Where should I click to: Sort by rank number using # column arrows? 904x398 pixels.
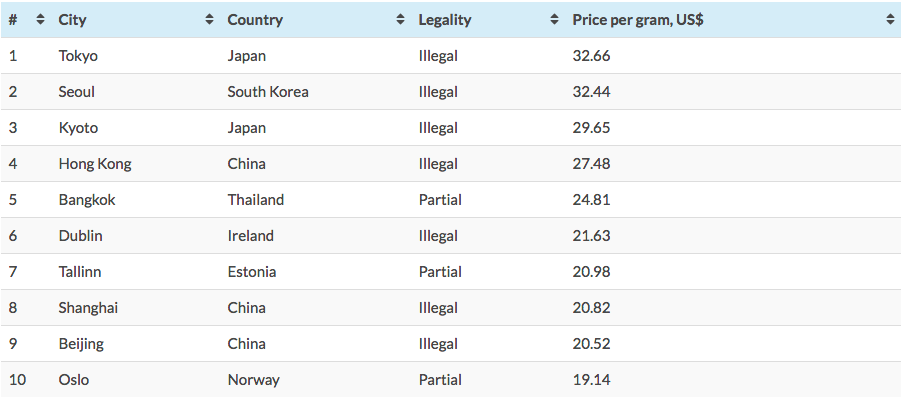coord(40,20)
